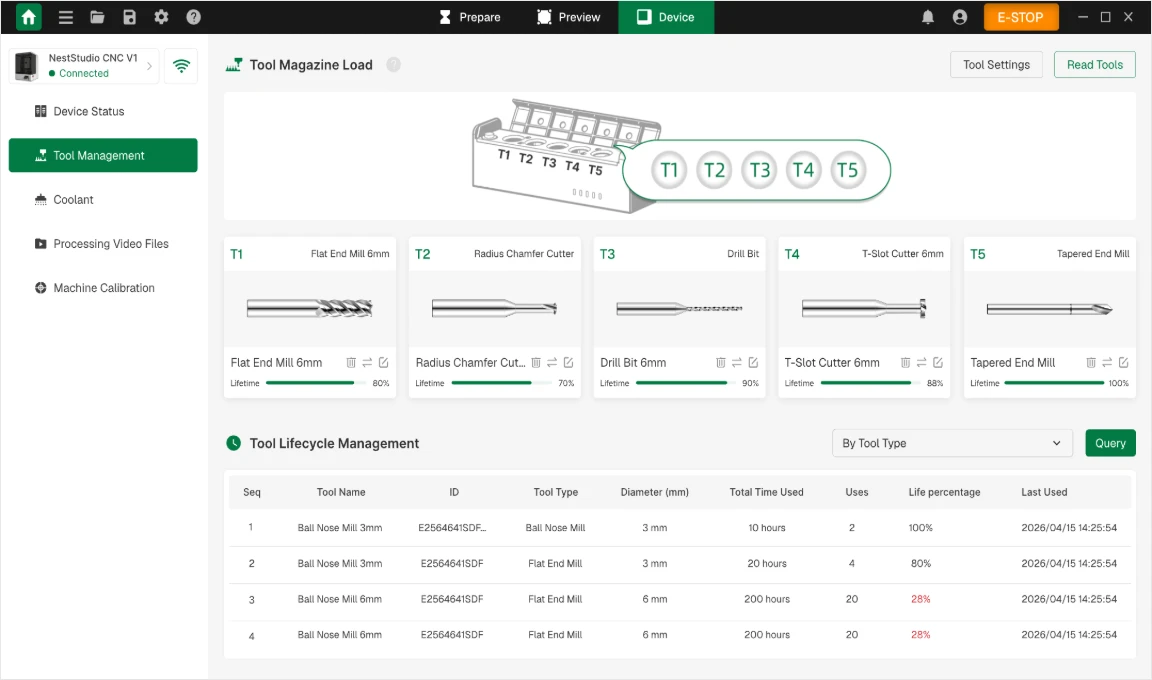Open Machine Calibration in sidebar

[103, 288]
